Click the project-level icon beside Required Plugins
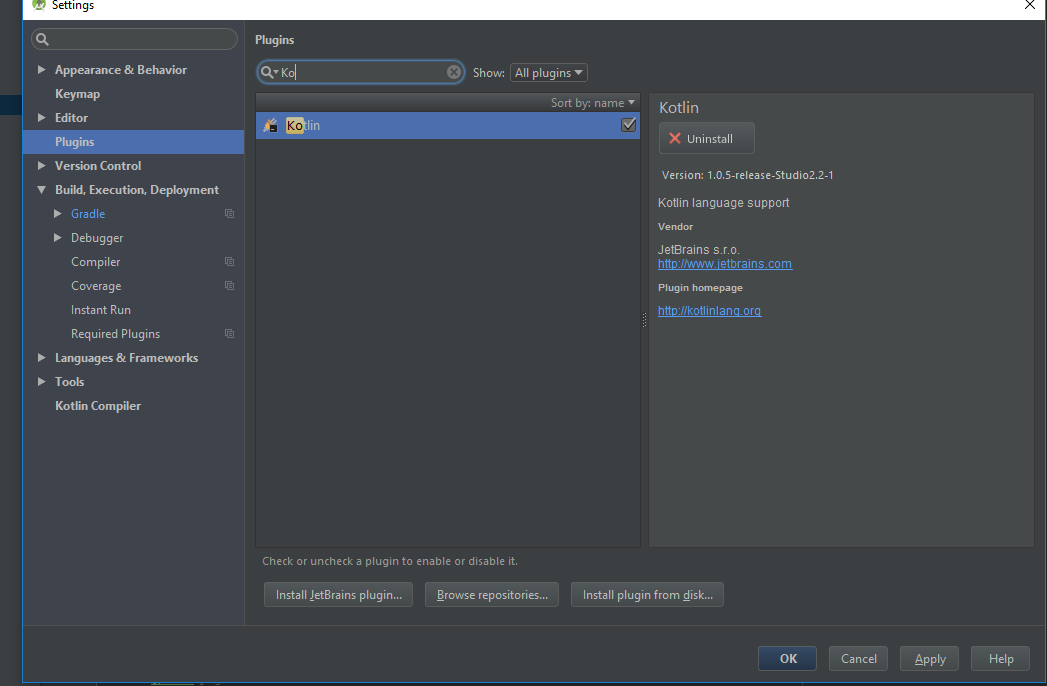 [x=229, y=334]
